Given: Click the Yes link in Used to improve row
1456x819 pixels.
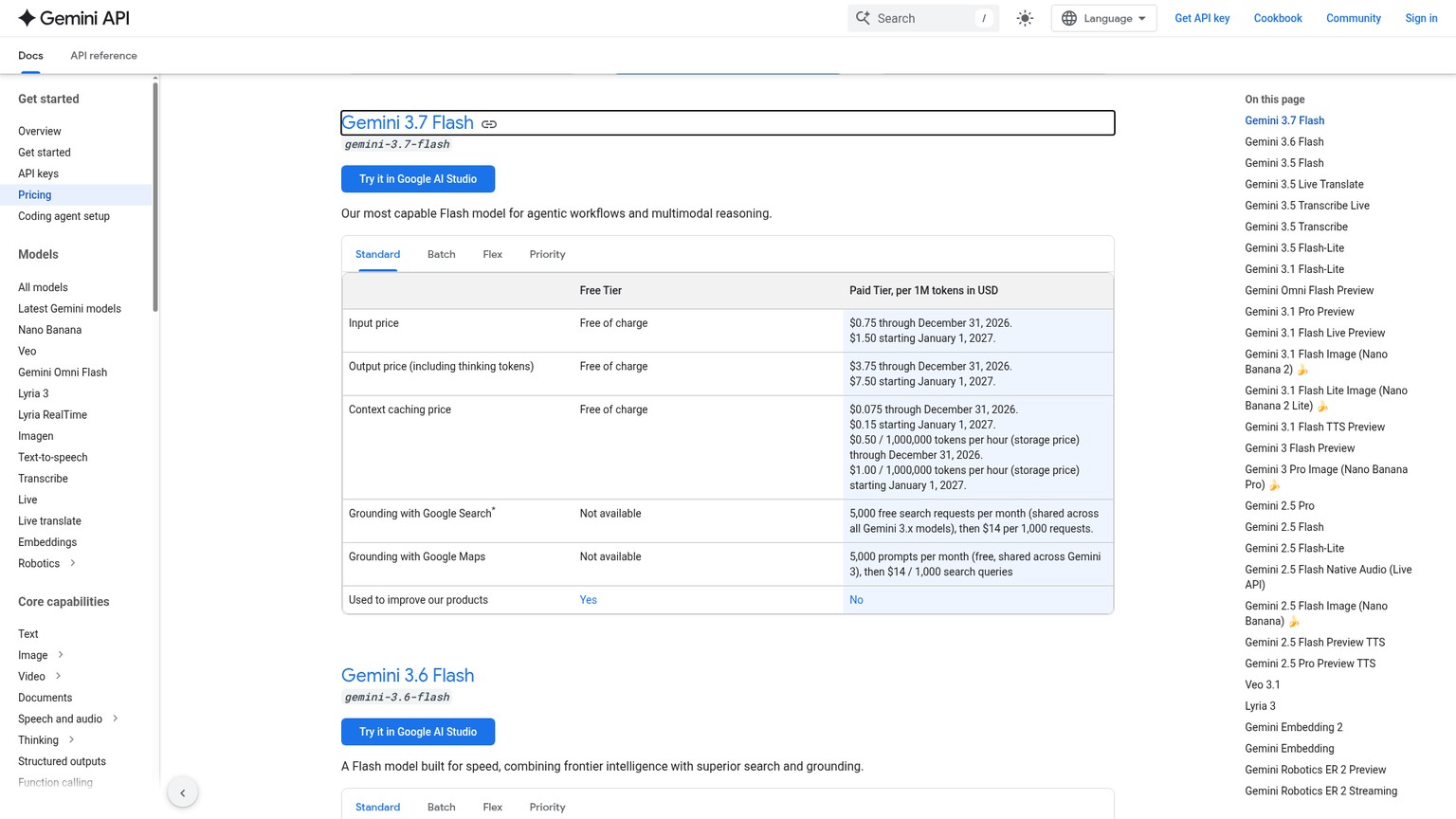Looking at the screenshot, I should pyautogui.click(x=589, y=600).
